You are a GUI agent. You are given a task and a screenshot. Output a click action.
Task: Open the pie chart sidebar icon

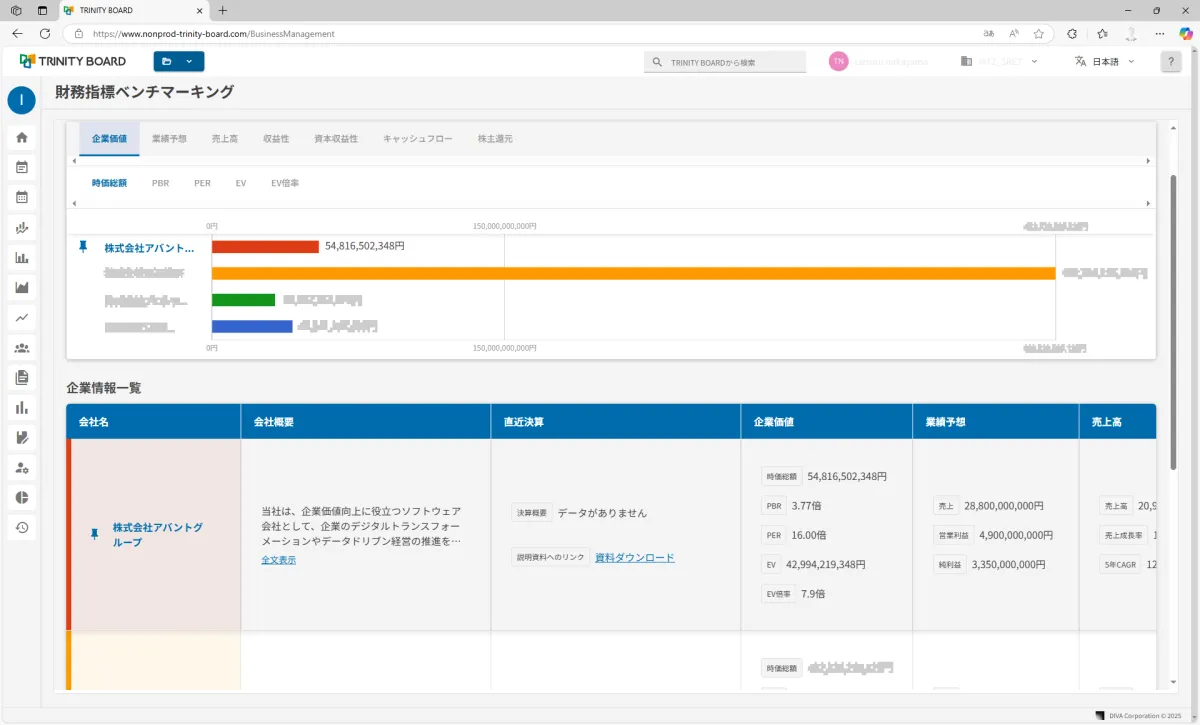click(x=22, y=498)
